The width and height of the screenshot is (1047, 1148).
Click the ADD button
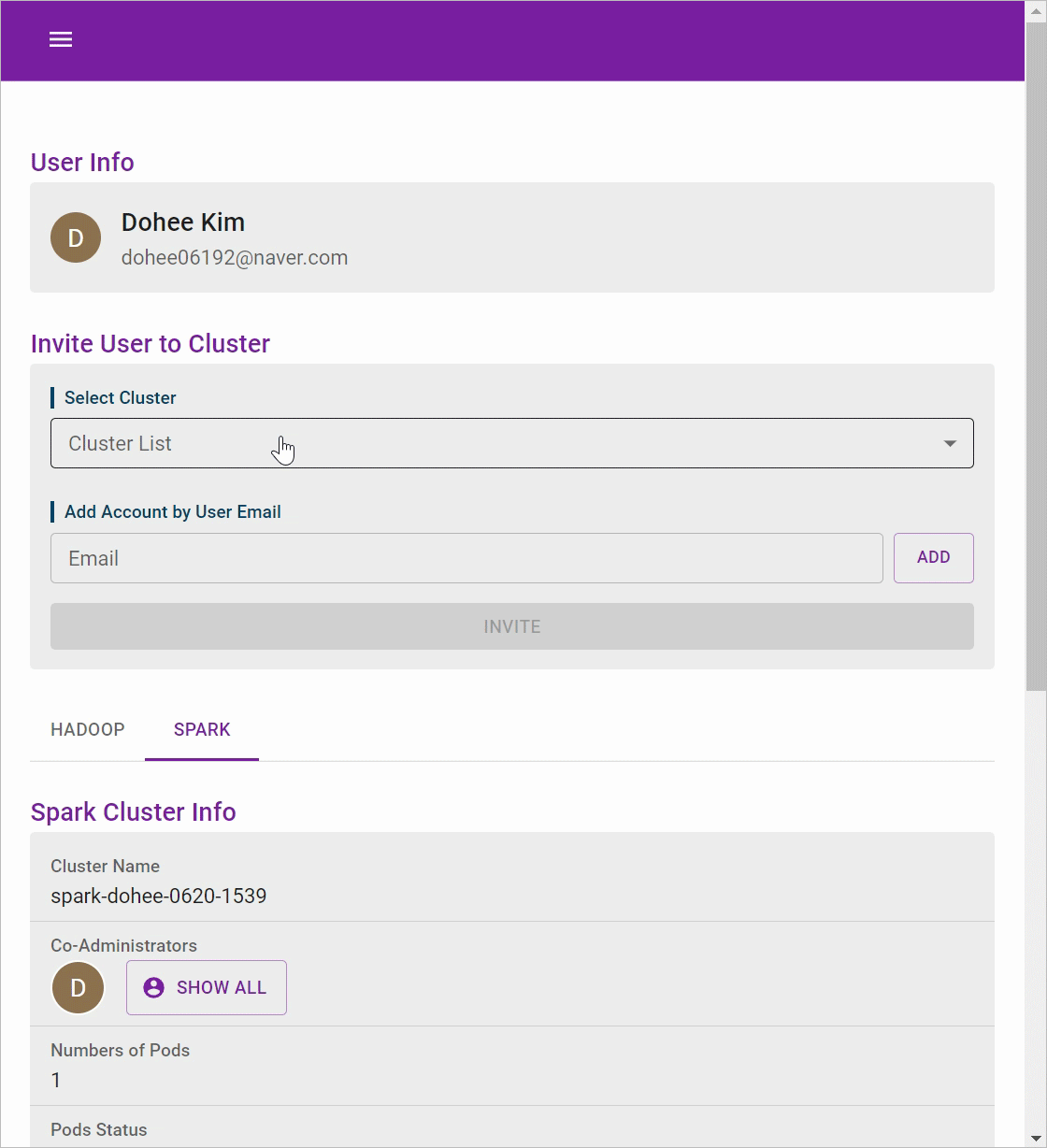pos(934,558)
